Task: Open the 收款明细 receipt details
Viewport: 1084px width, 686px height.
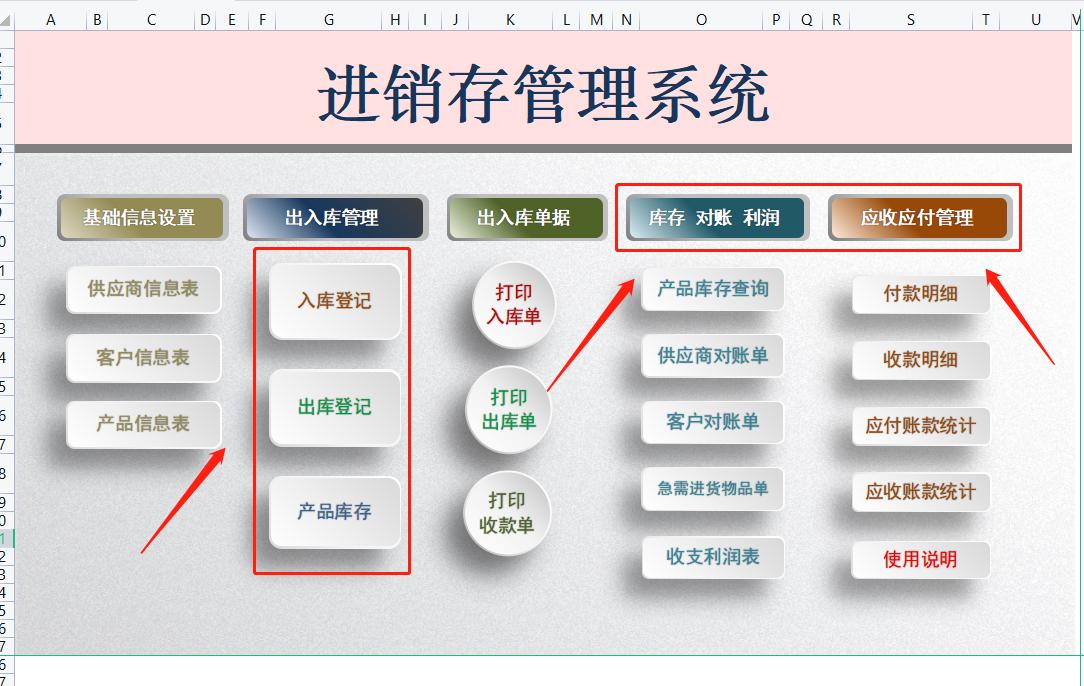Action: click(920, 360)
